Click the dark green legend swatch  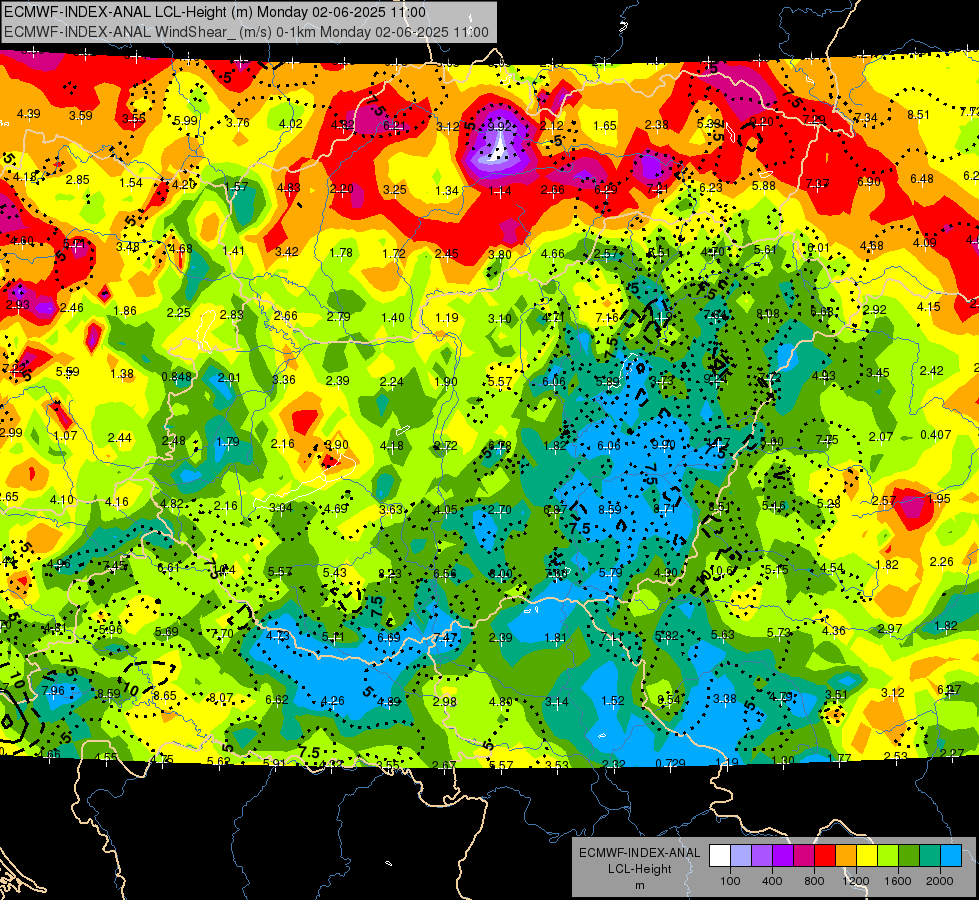(x=909, y=856)
